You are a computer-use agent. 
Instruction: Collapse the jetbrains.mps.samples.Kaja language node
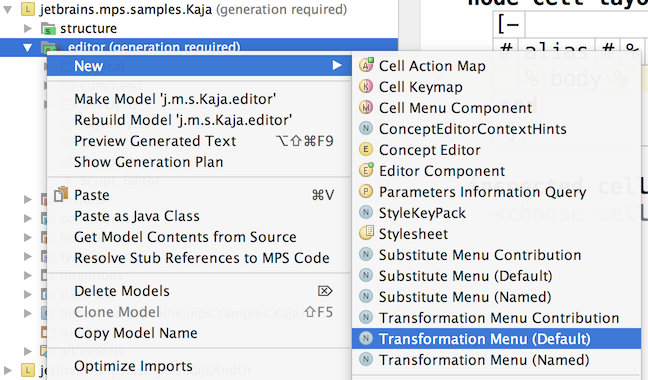click(x=7, y=10)
